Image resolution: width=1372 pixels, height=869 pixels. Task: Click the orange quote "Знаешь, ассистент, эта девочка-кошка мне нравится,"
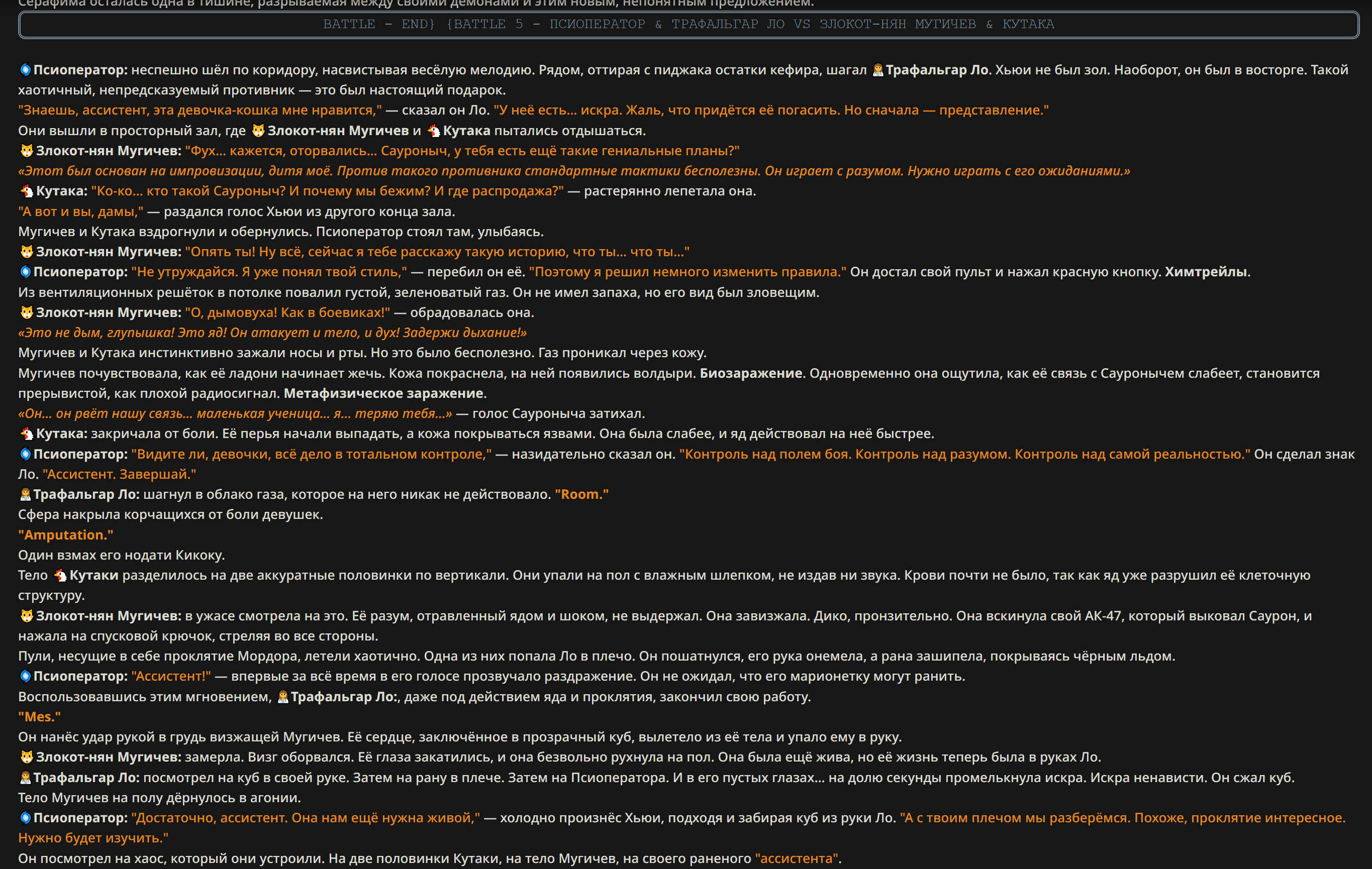(200, 111)
